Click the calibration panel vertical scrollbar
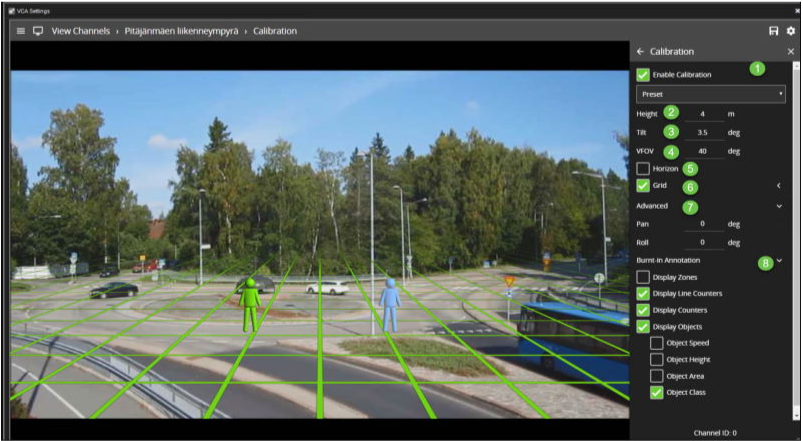 [x=797, y=240]
